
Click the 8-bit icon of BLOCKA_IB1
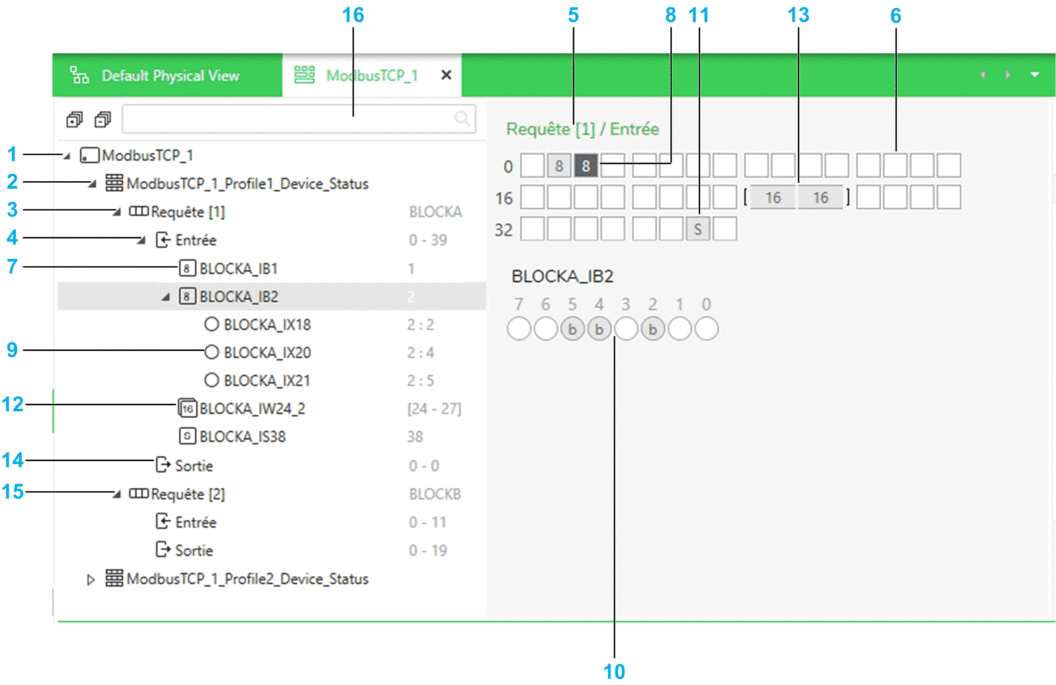click(187, 268)
